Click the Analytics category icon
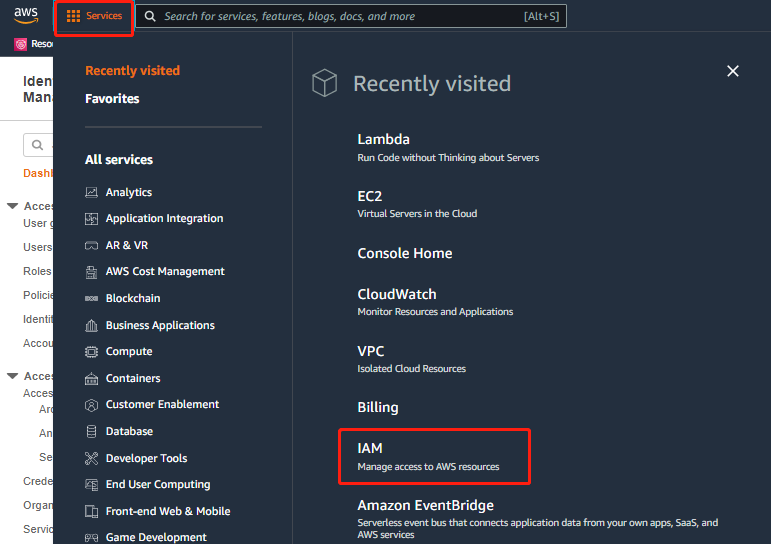Screen dimensions: 771x544 [92, 192]
